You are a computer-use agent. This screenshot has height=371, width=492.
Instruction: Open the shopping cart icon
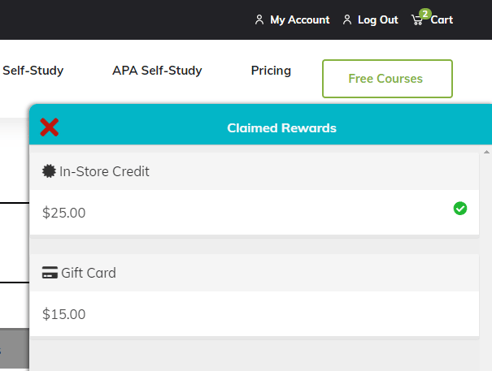[x=417, y=20]
